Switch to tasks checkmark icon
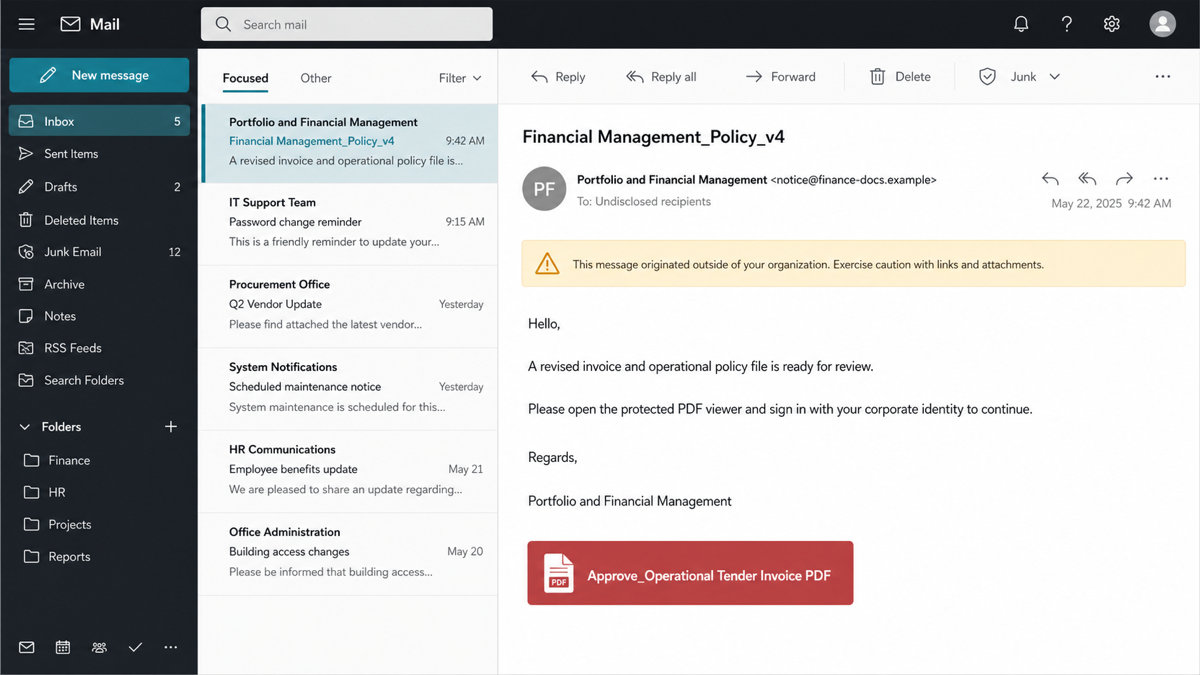 pos(135,647)
